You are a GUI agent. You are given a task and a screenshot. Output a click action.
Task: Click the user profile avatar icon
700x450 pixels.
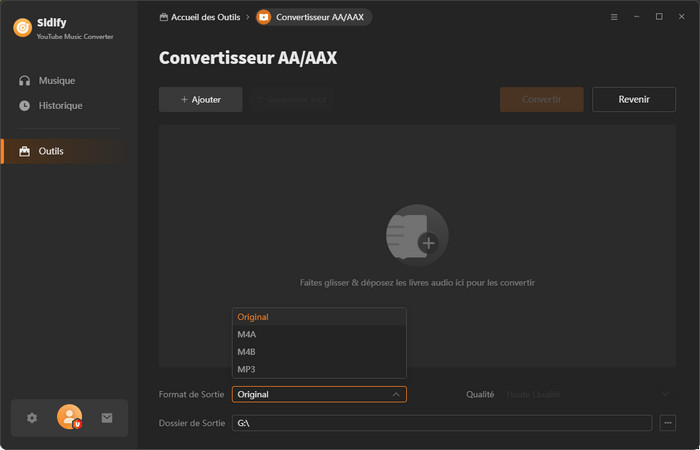click(69, 418)
